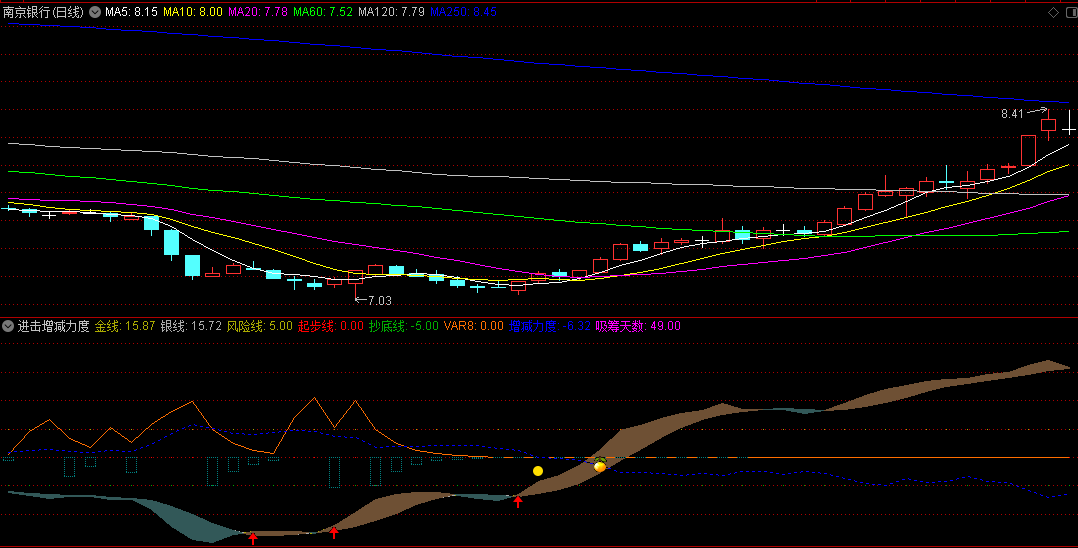
Task: Select the MA5: 8.15 label
Action: click(x=131, y=12)
